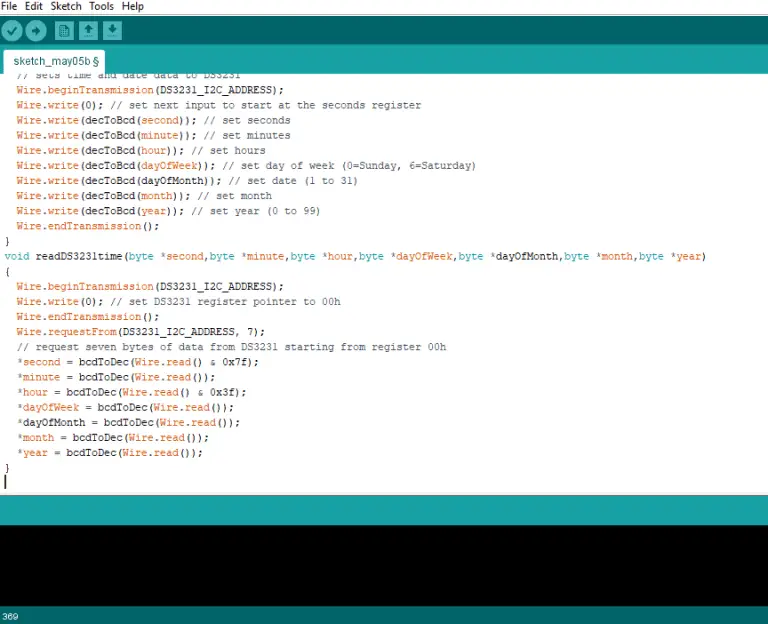Save the sketch with the down-arrow icon
Image resolution: width=768 pixels, height=624 pixels.
click(x=112, y=31)
